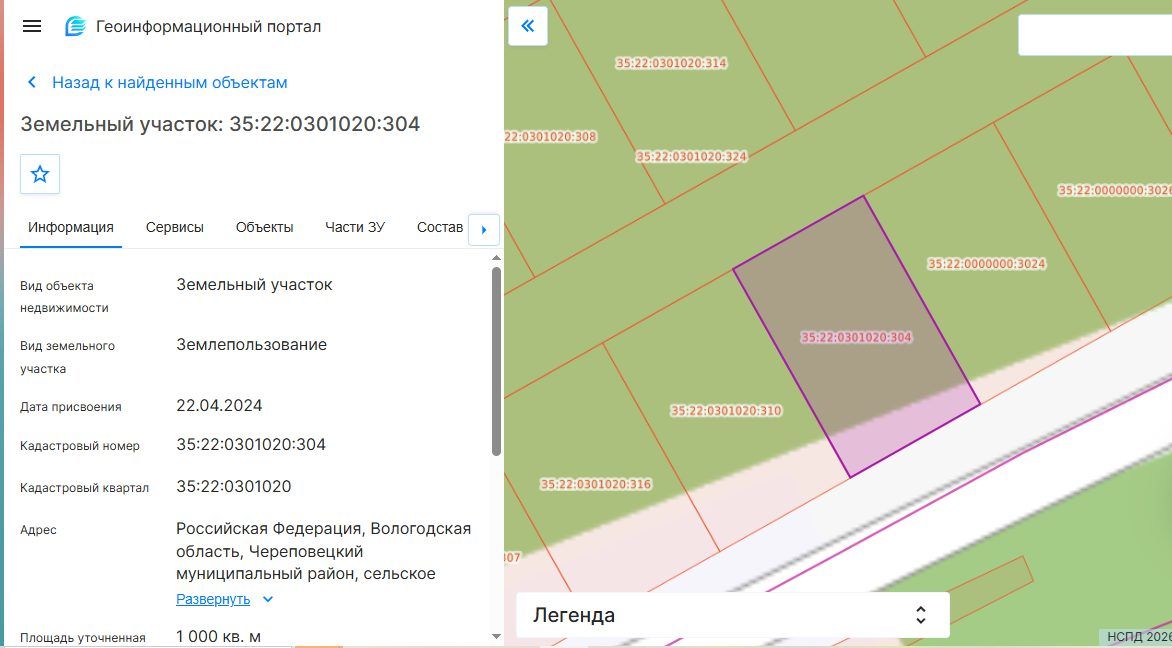Select parcel 35:22:0301020:310 on map

726,410
